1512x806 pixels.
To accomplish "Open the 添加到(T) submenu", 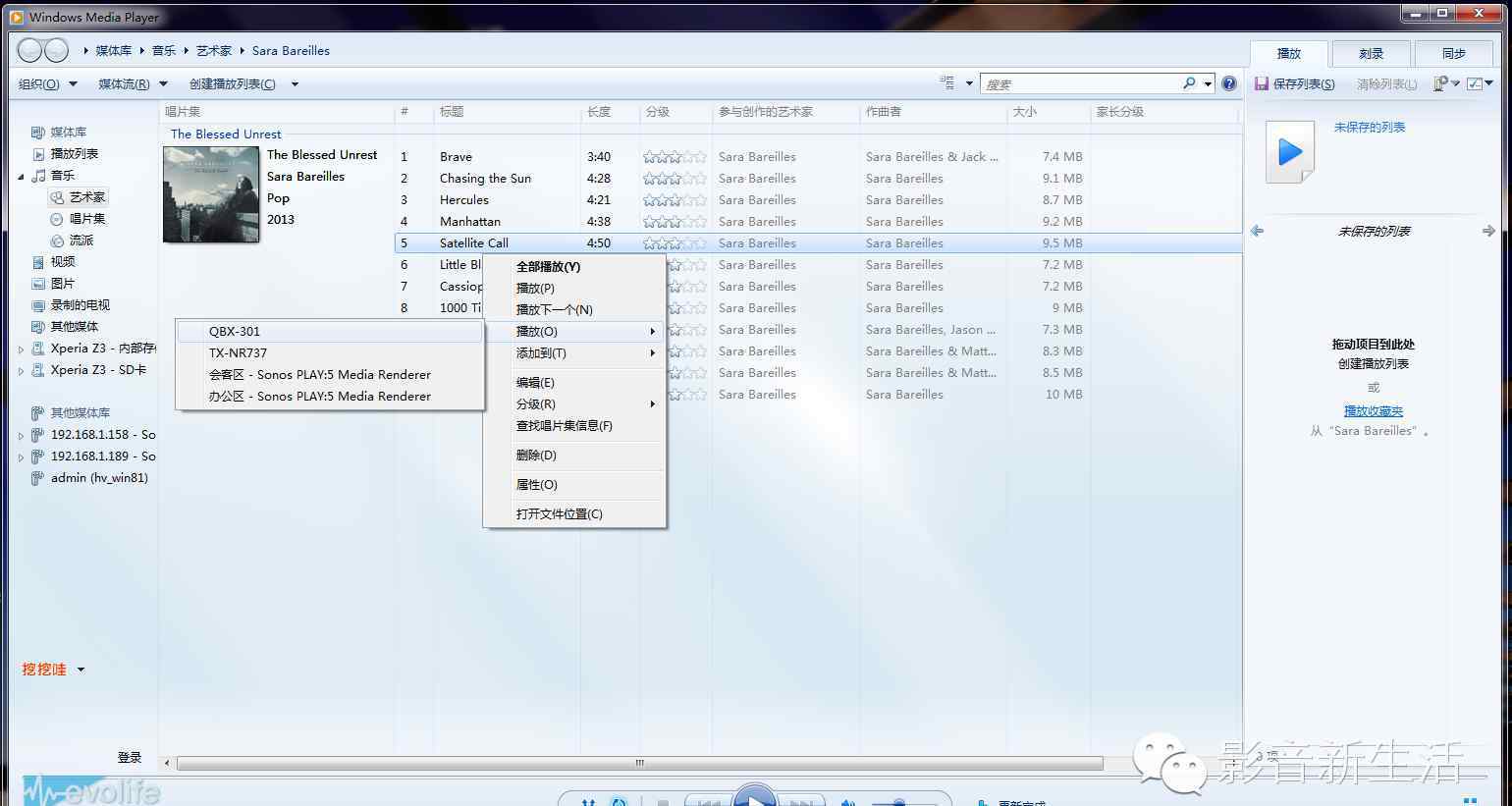I will 575,352.
